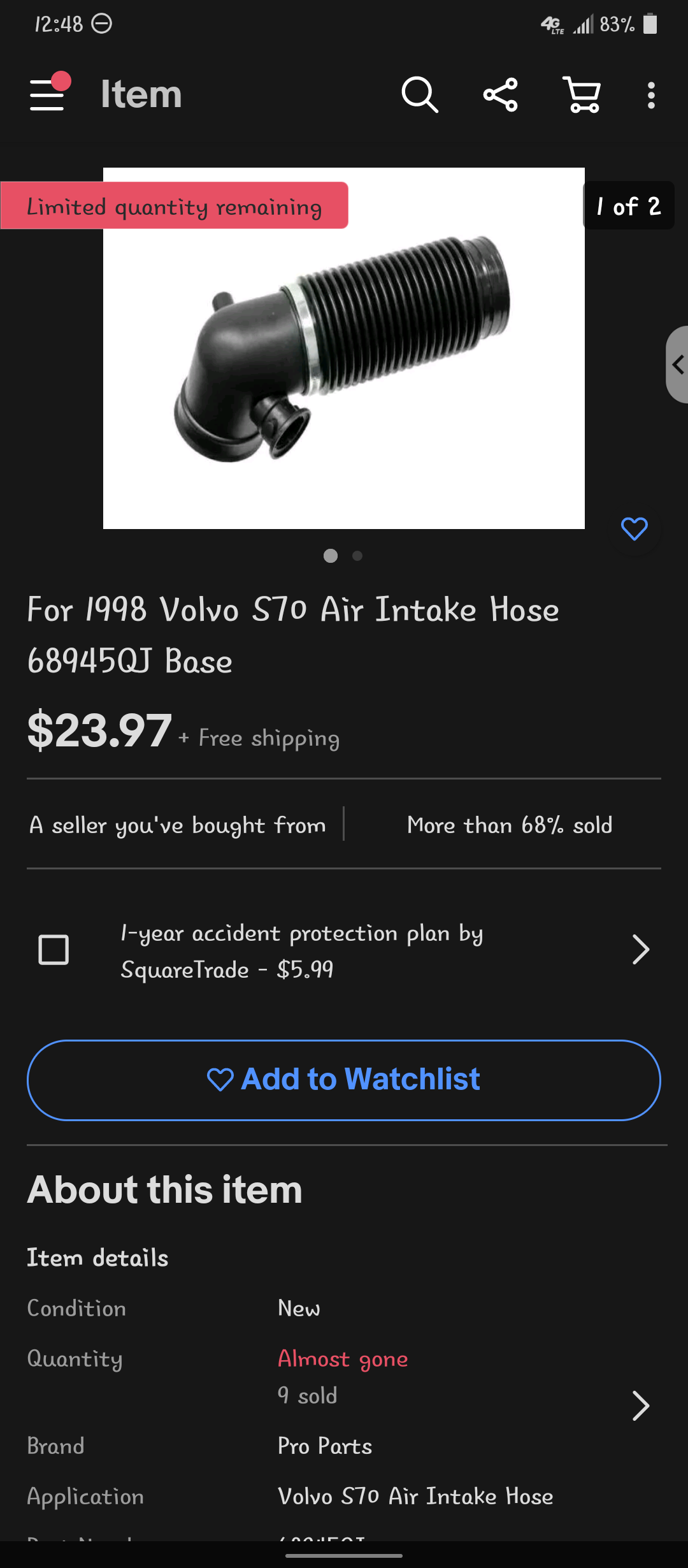Share this item listing
This screenshot has height=1568, width=688.
tap(501, 95)
